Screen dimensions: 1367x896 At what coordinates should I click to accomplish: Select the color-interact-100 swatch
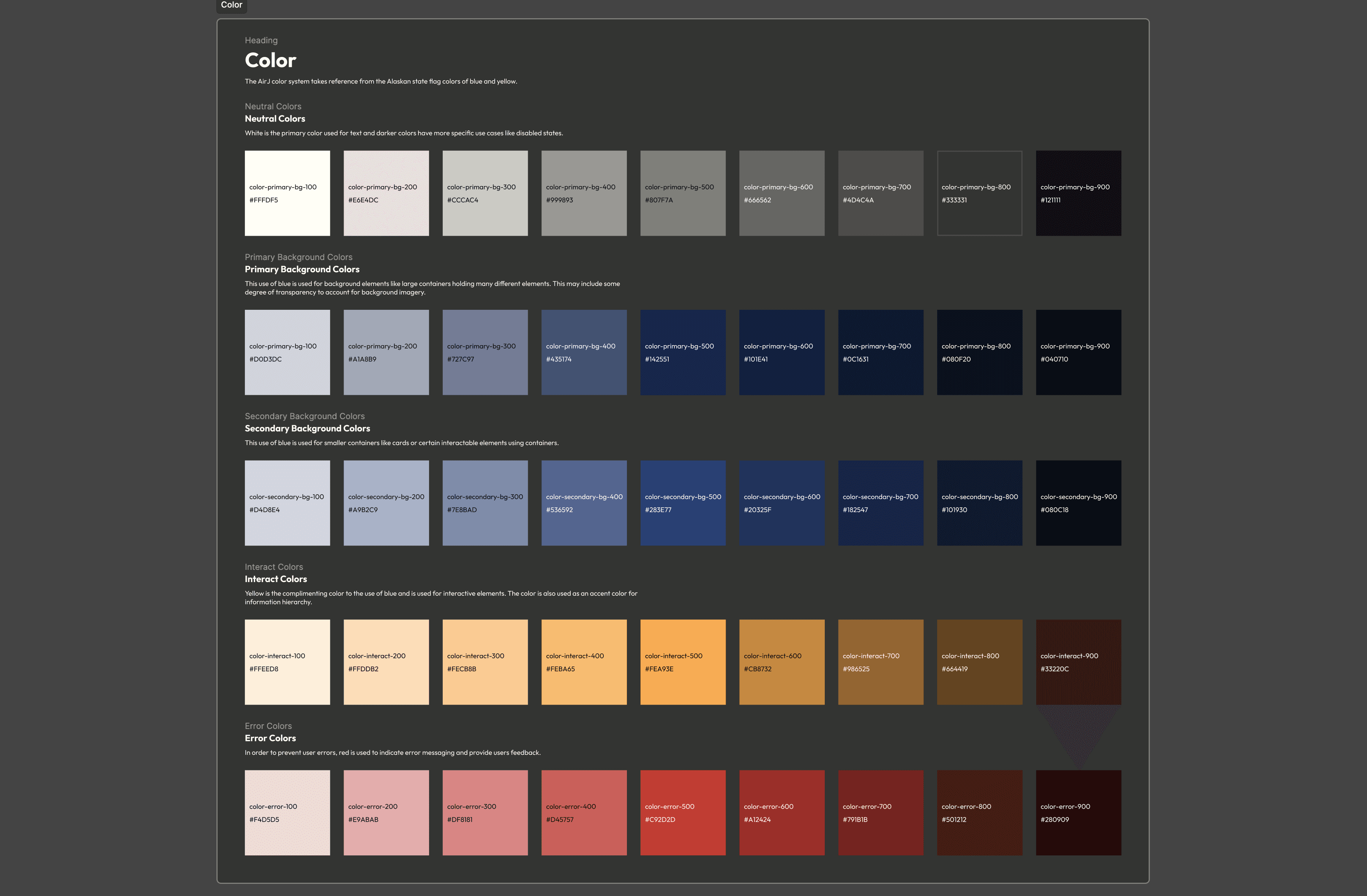pos(287,662)
